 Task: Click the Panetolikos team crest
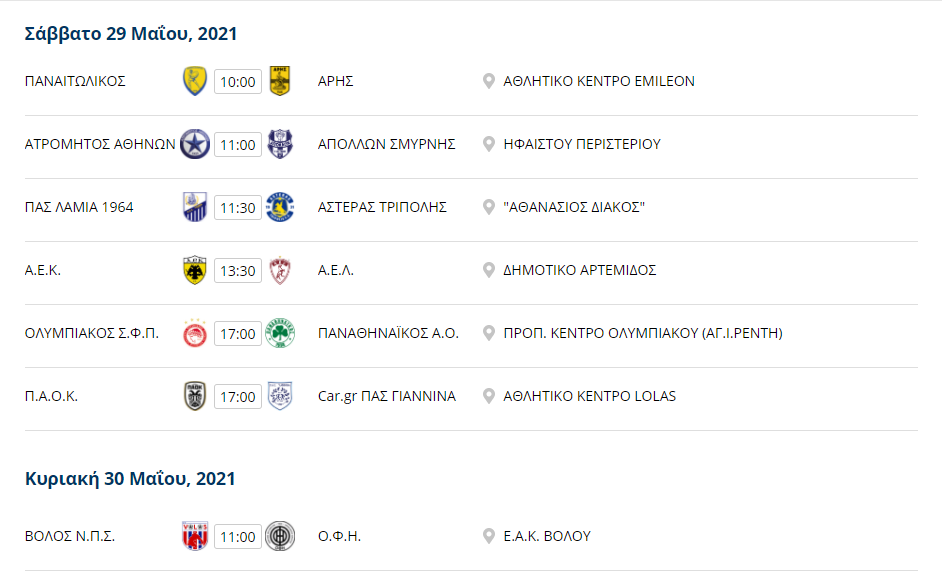pos(195,81)
